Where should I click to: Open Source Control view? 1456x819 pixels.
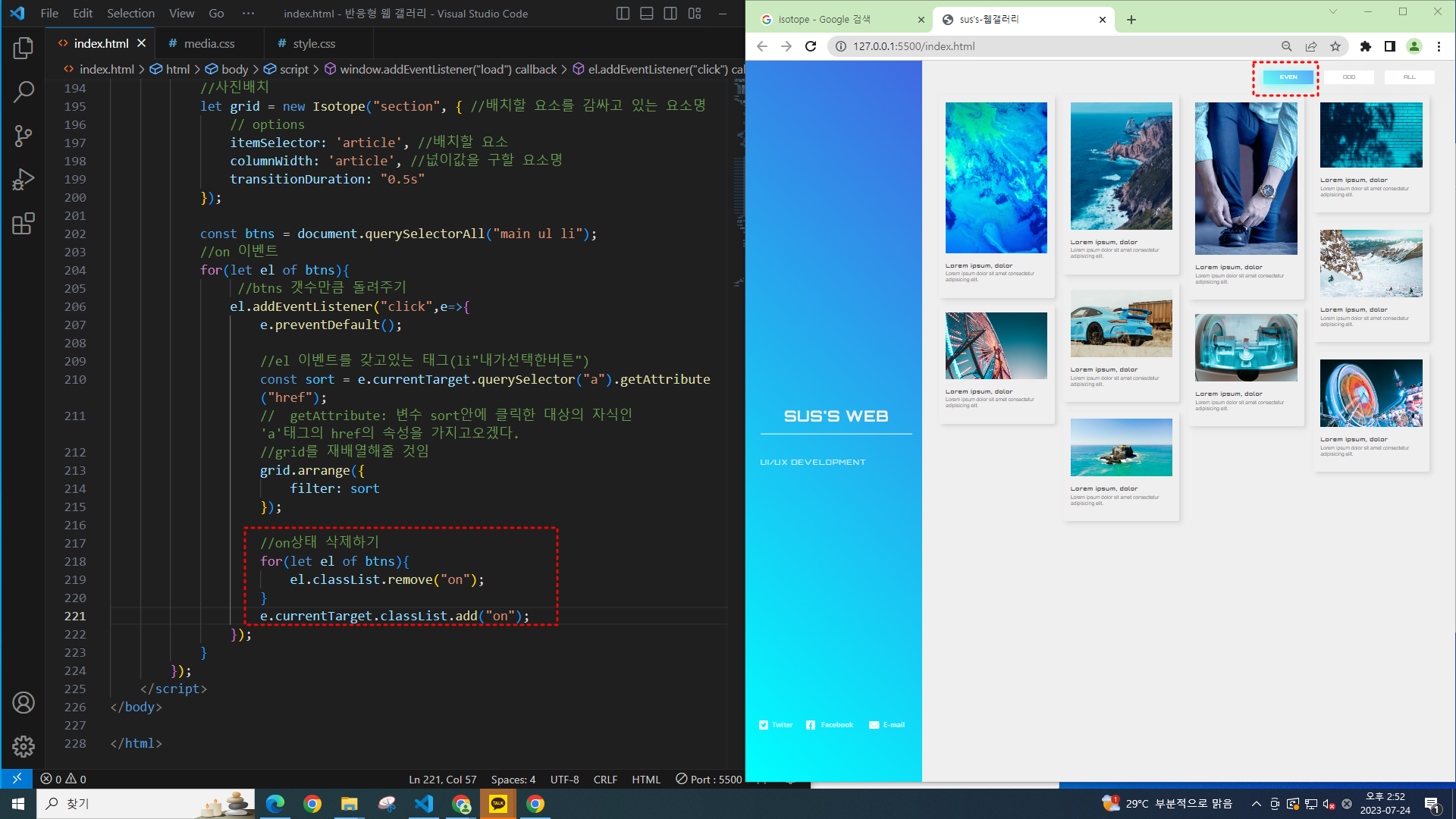pyautogui.click(x=24, y=136)
